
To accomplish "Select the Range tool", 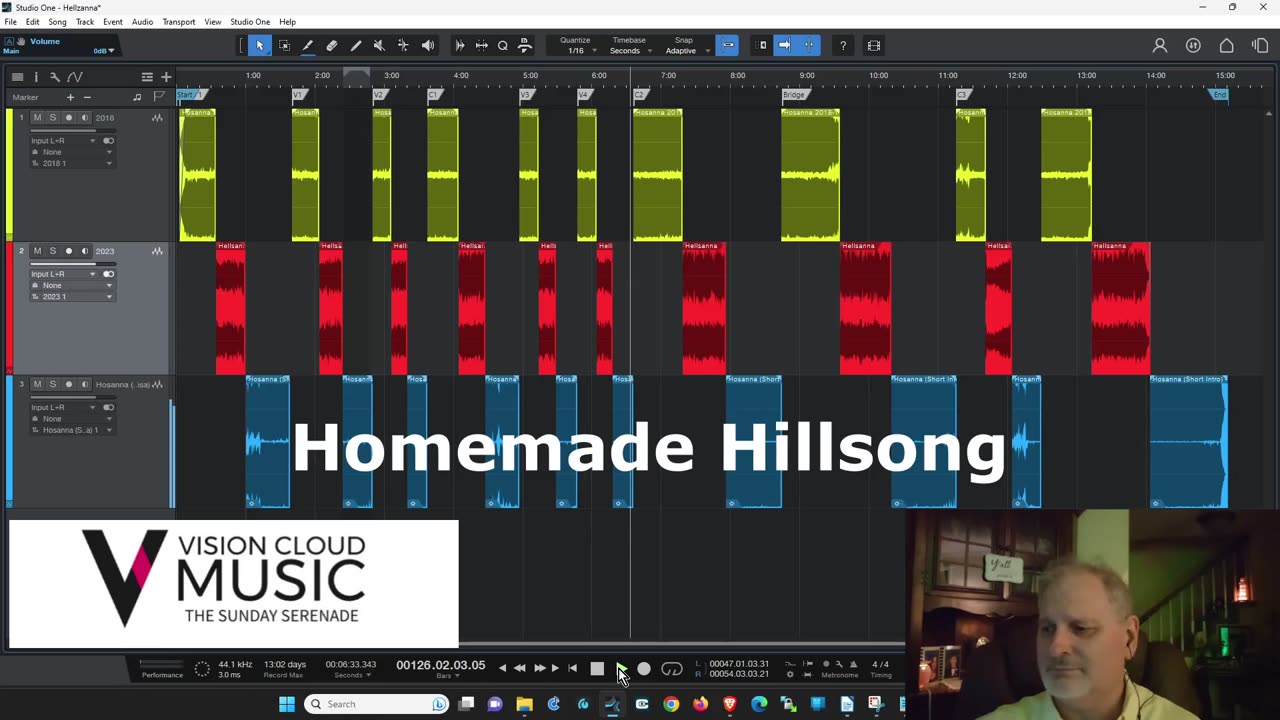I will pos(284,46).
